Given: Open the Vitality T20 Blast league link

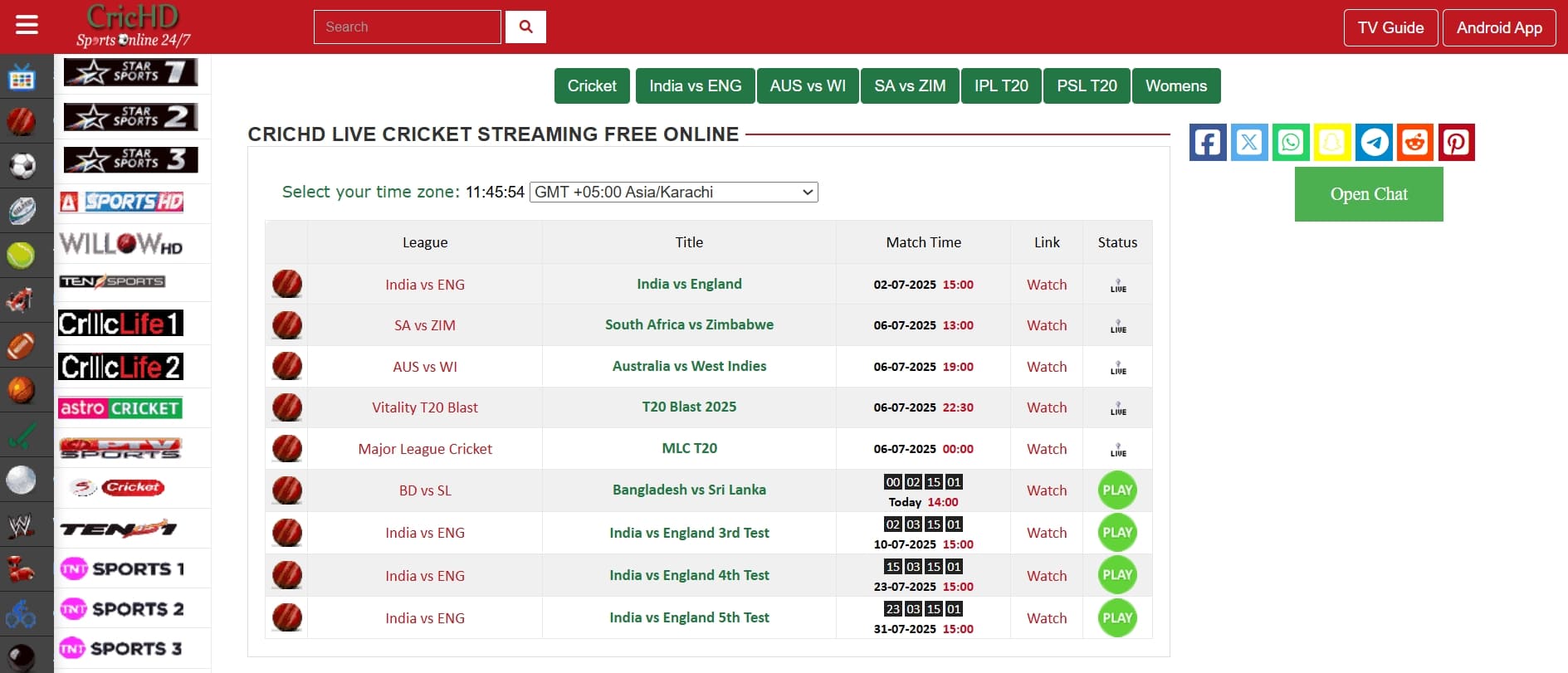Looking at the screenshot, I should pos(425,407).
